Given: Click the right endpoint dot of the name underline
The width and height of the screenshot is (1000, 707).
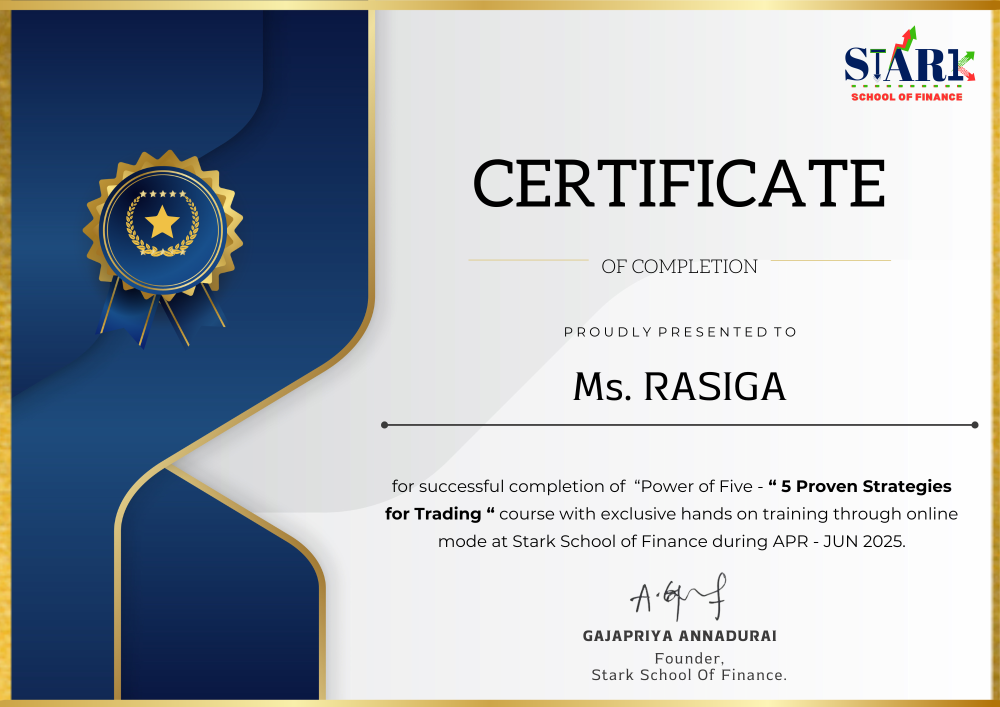Looking at the screenshot, I should tap(975, 425).
